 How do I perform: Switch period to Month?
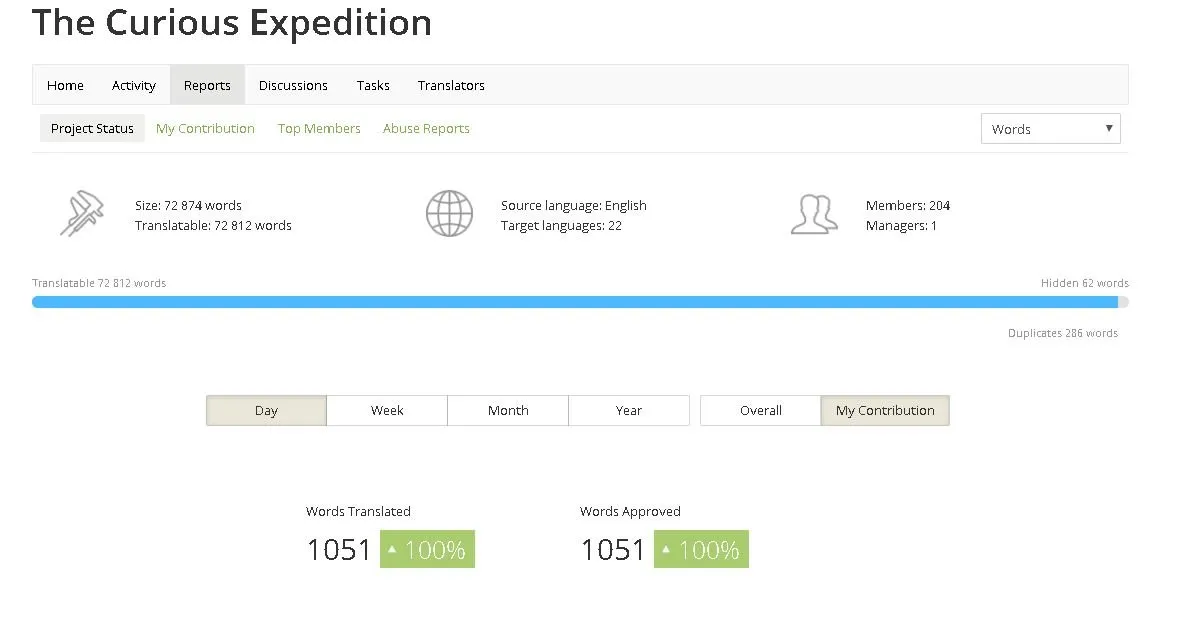[x=508, y=410]
